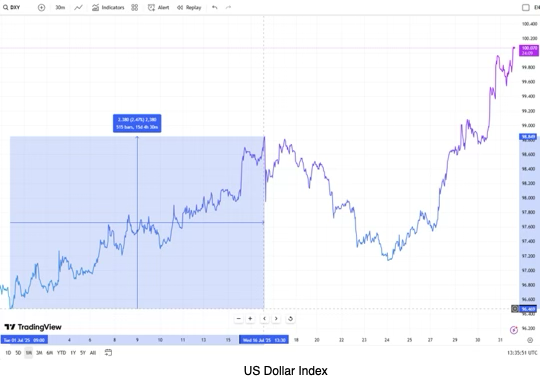Change the chart style via line icon
The width and height of the screenshot is (540, 386).
[x=79, y=8]
